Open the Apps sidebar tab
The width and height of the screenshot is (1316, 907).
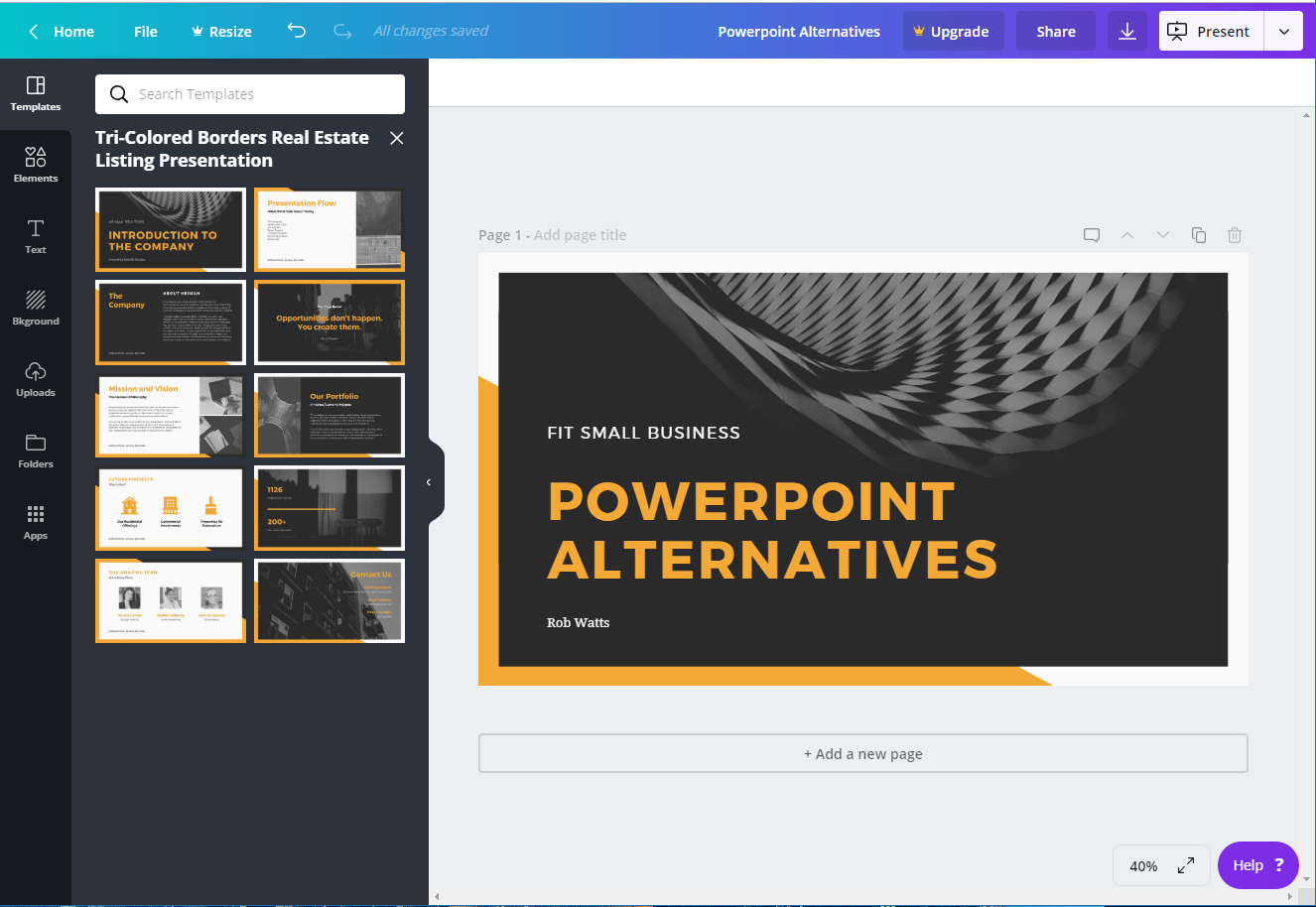pyautogui.click(x=36, y=523)
